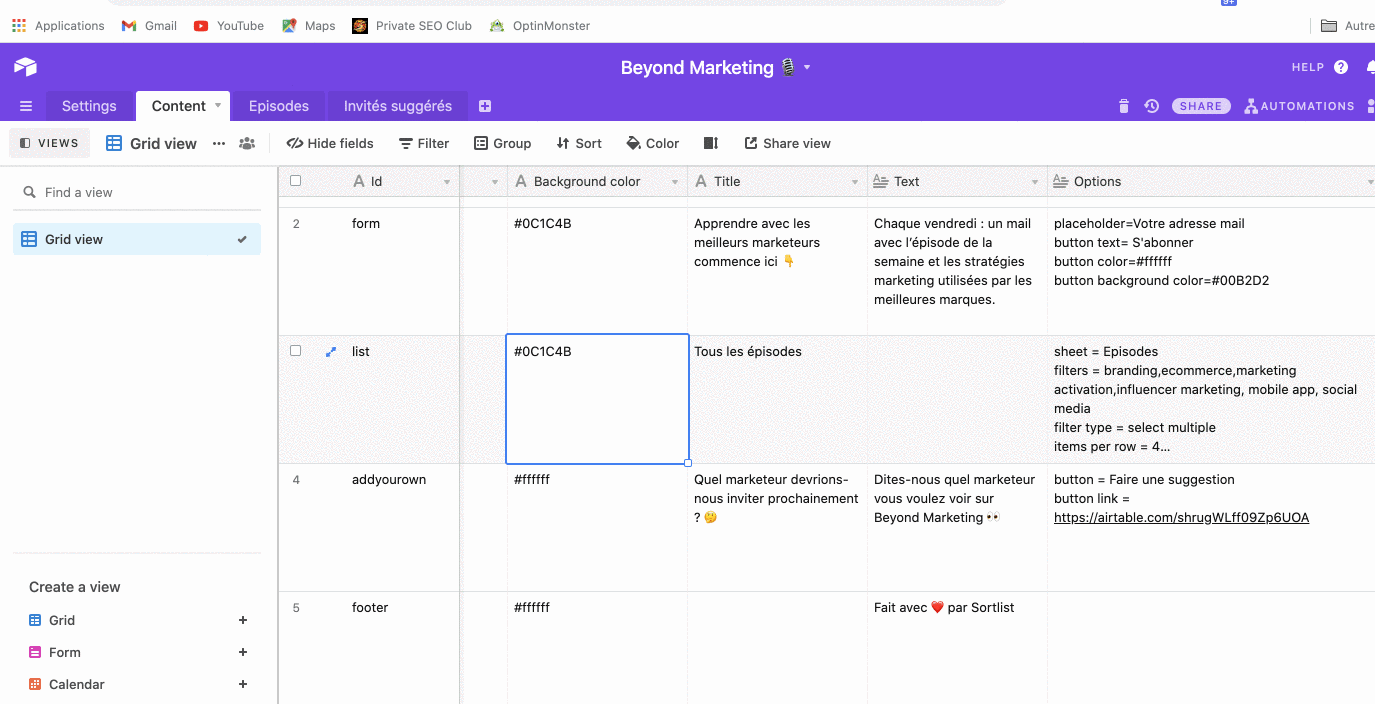The image size is (1375, 704).
Task: Open the Title column dropdown arrow
Action: click(x=855, y=182)
